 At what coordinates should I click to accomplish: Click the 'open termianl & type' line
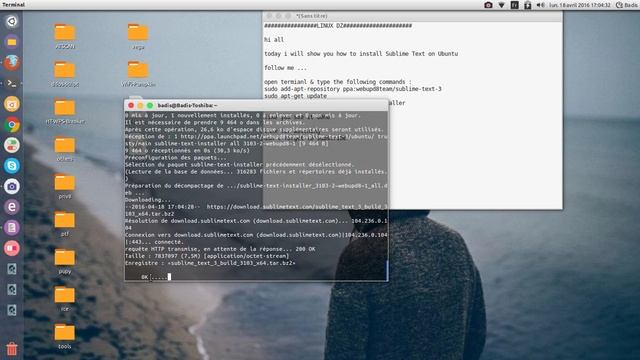[338, 82]
